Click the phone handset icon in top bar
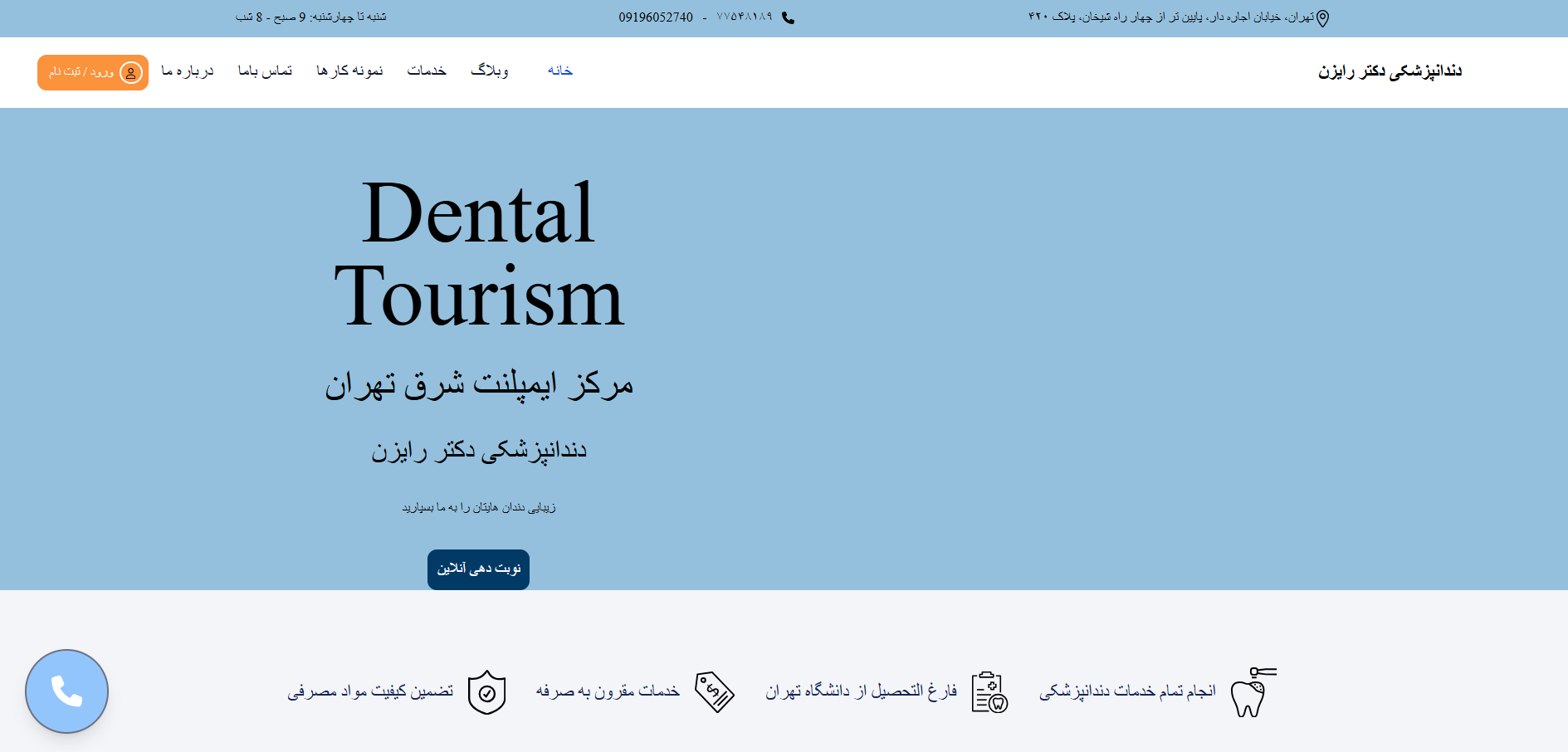This screenshot has height=752, width=1568. (788, 17)
